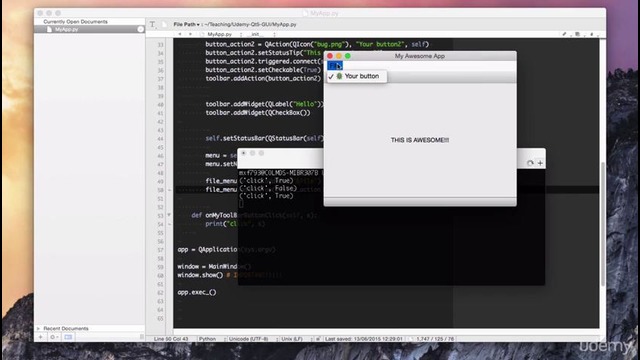This screenshot has height=360, width=640.
Task: Click the spinner icon in the terminal window
Action: point(530,163)
